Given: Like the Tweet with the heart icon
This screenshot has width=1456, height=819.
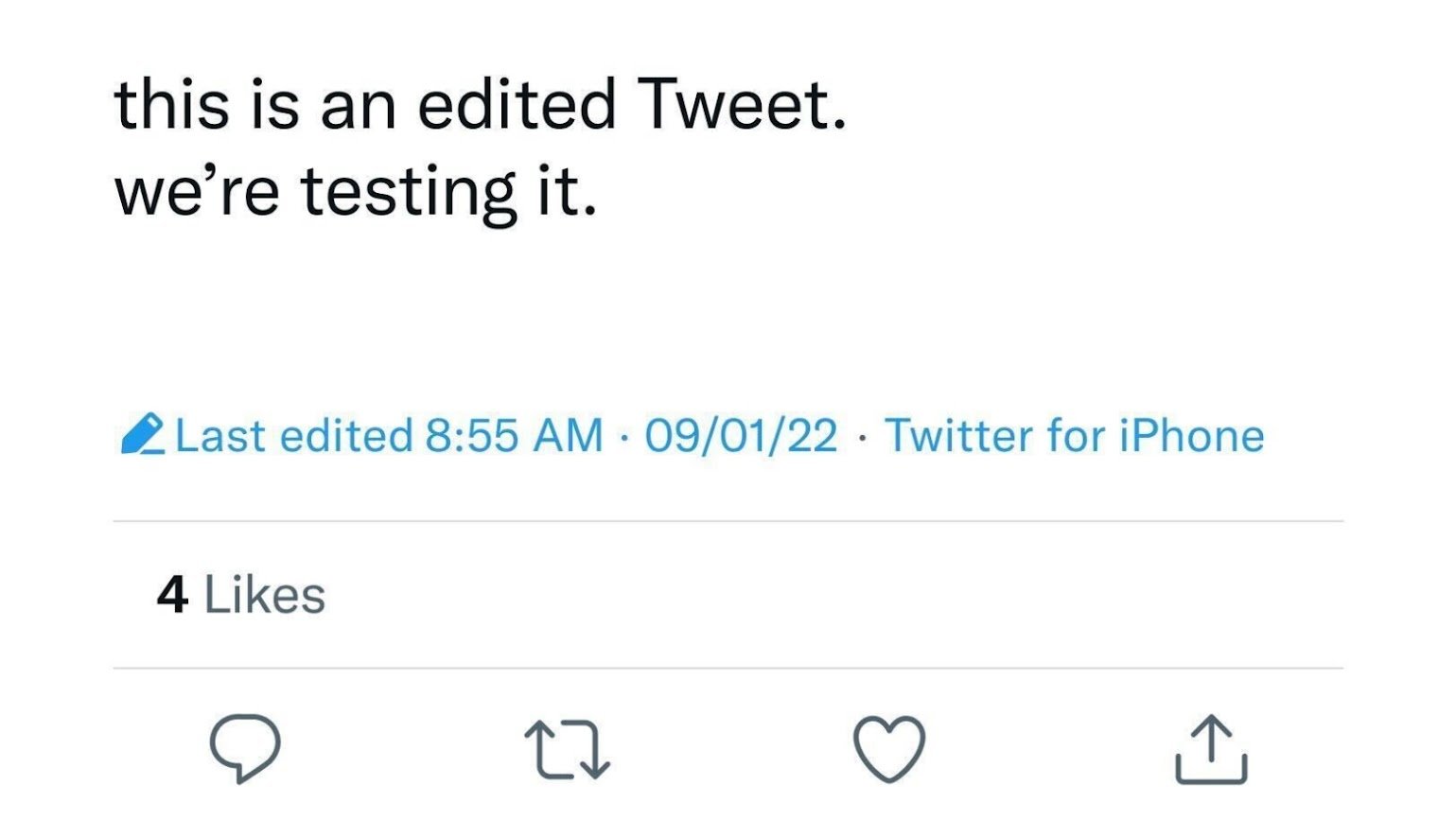Looking at the screenshot, I should click(889, 749).
